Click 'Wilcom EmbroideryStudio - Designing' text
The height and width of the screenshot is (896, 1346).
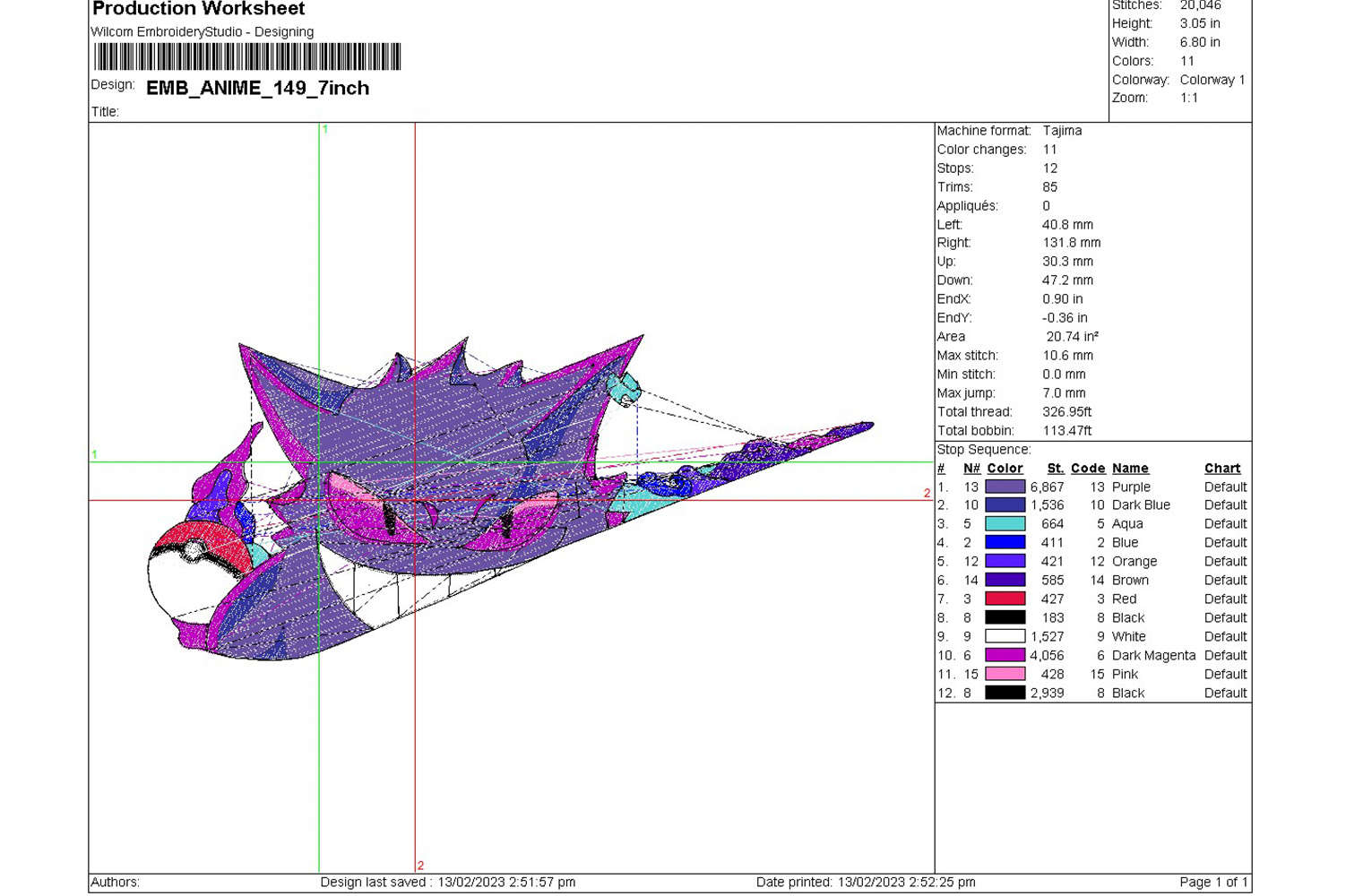pyautogui.click(x=203, y=32)
